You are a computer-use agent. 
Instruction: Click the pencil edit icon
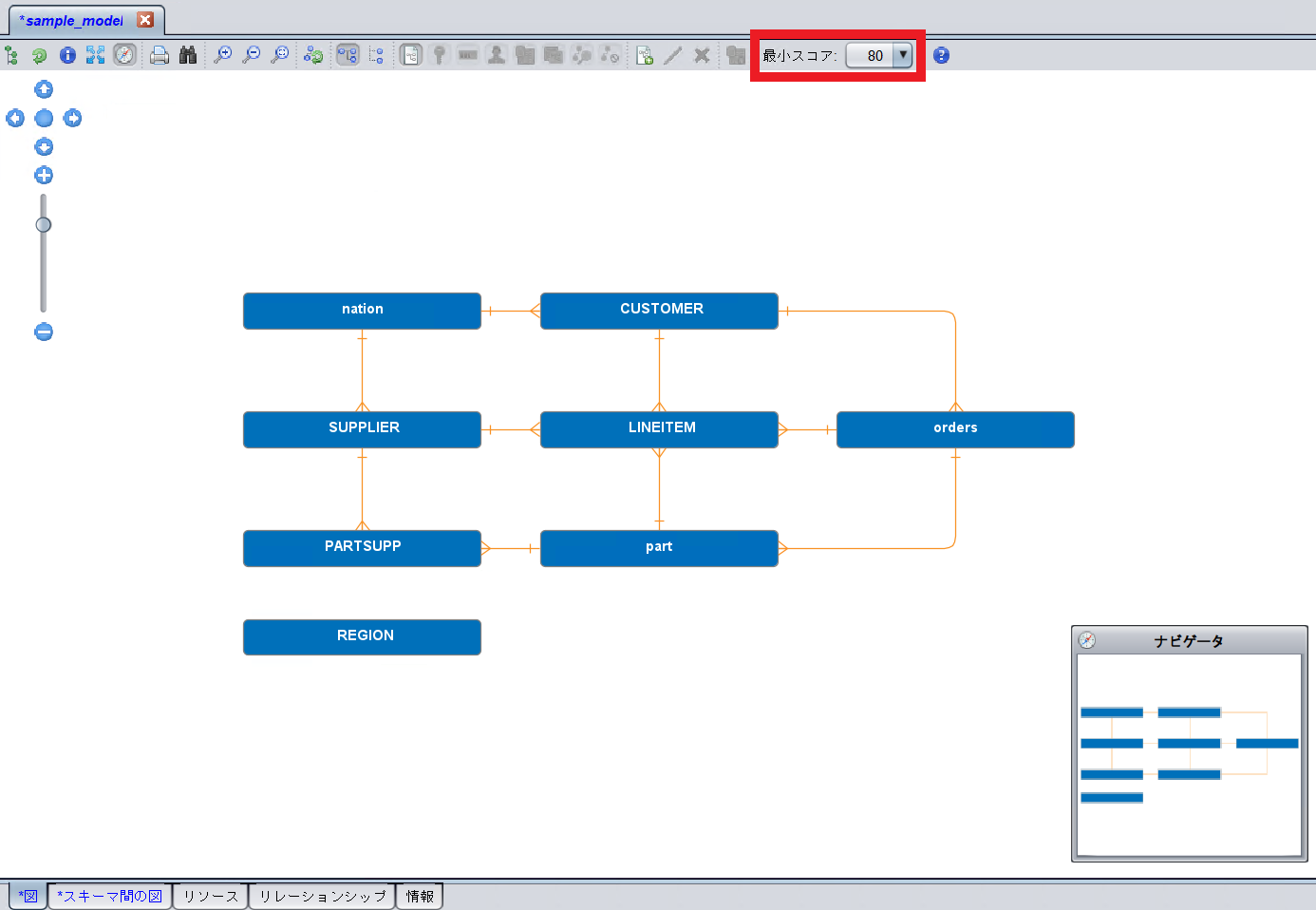click(673, 55)
